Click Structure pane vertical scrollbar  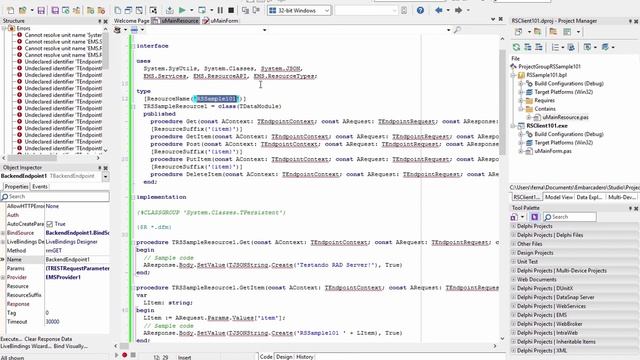pyautogui.click(x=106, y=51)
